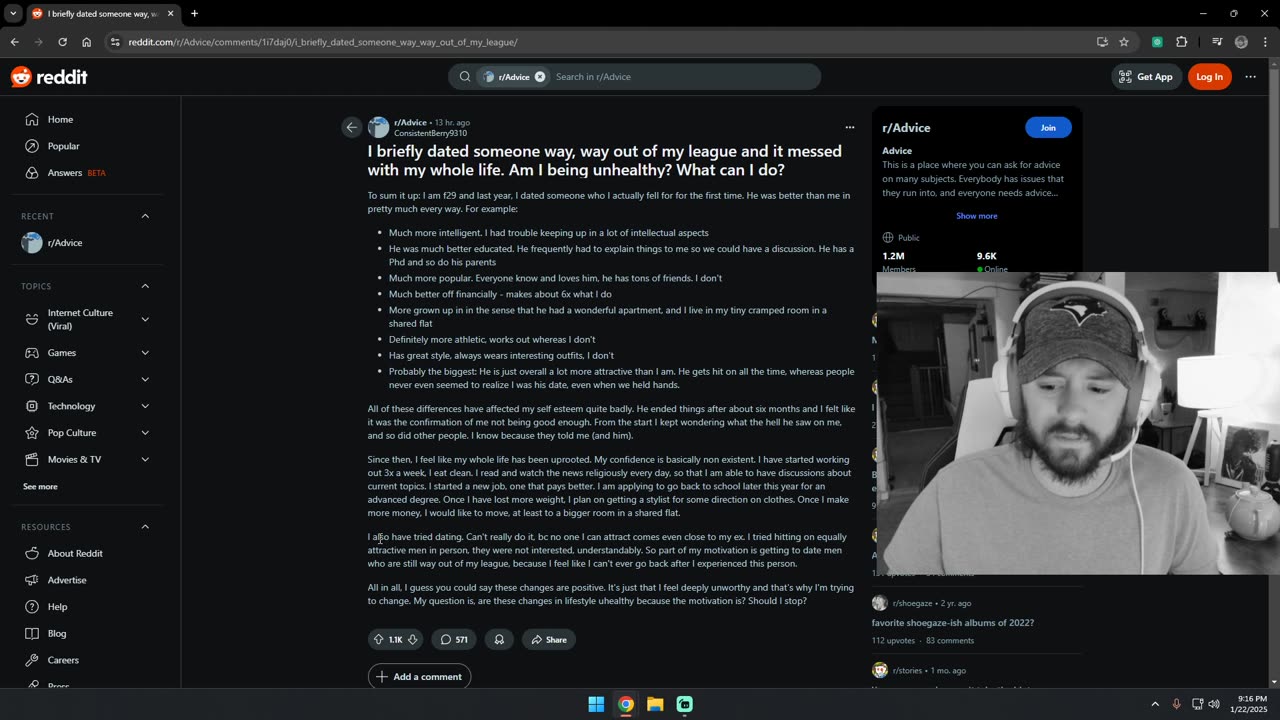Image resolution: width=1280 pixels, height=720 pixels.
Task: Join the r/Advice community
Action: point(1048,127)
